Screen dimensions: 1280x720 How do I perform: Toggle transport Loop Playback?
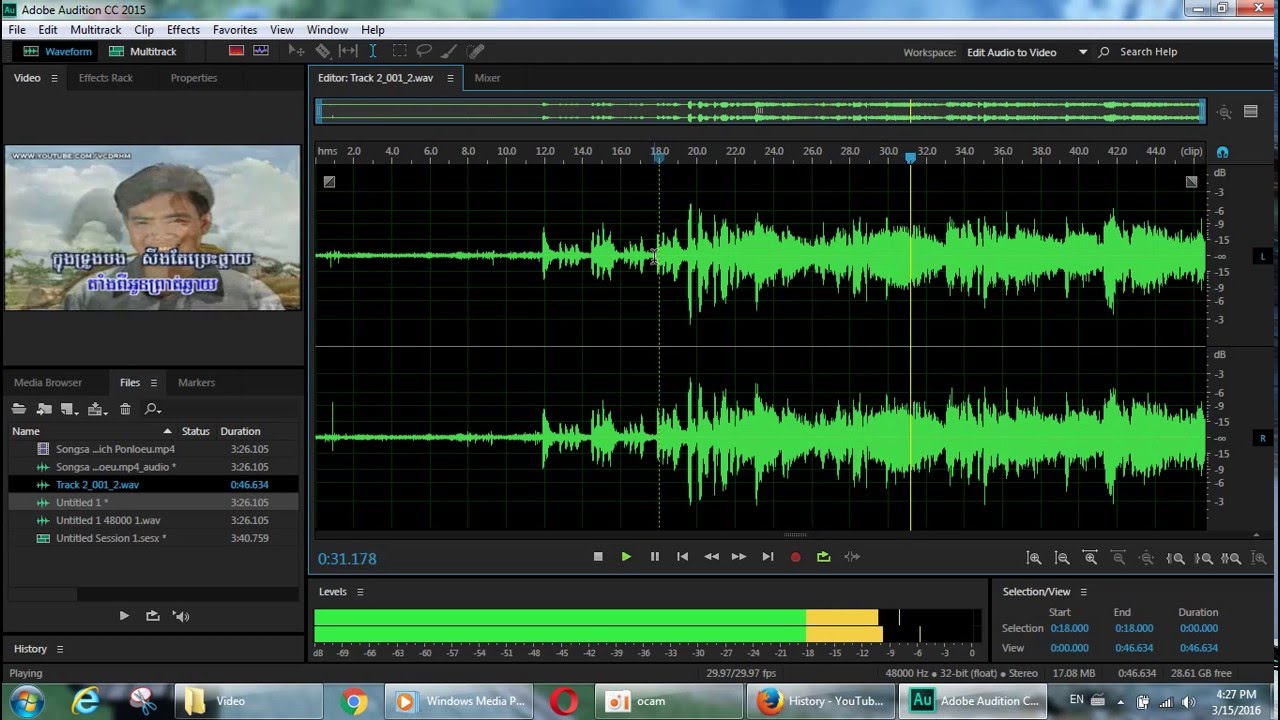824,557
